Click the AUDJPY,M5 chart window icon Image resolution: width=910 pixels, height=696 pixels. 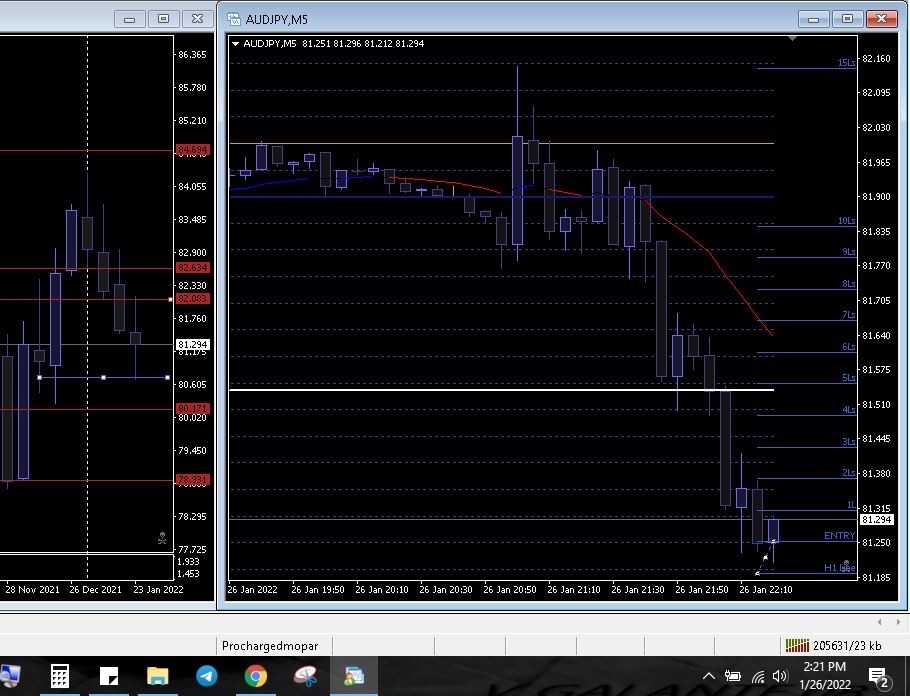[234, 19]
